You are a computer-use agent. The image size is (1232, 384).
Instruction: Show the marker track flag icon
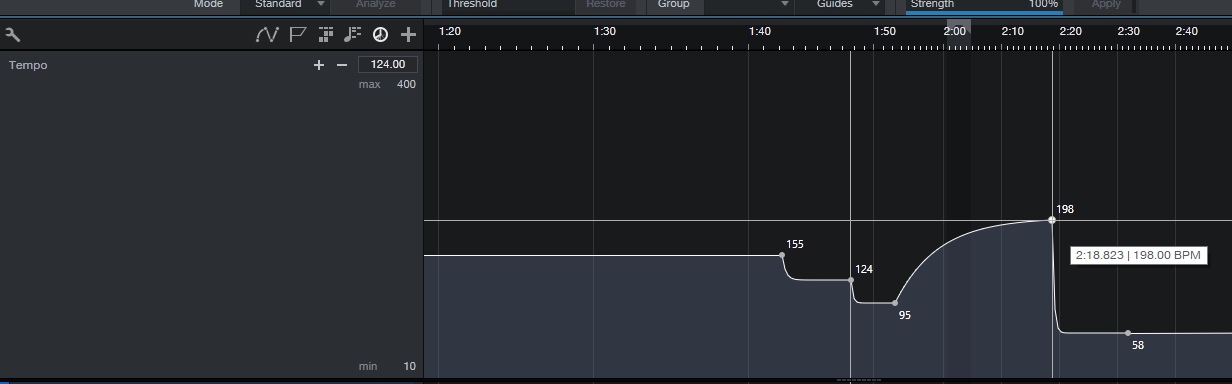tap(297, 35)
